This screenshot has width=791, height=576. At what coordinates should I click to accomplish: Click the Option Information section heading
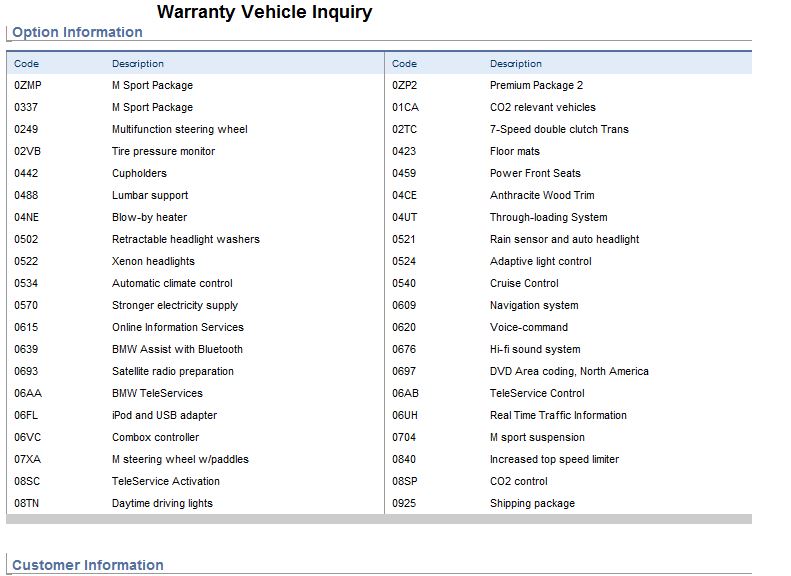tap(77, 32)
